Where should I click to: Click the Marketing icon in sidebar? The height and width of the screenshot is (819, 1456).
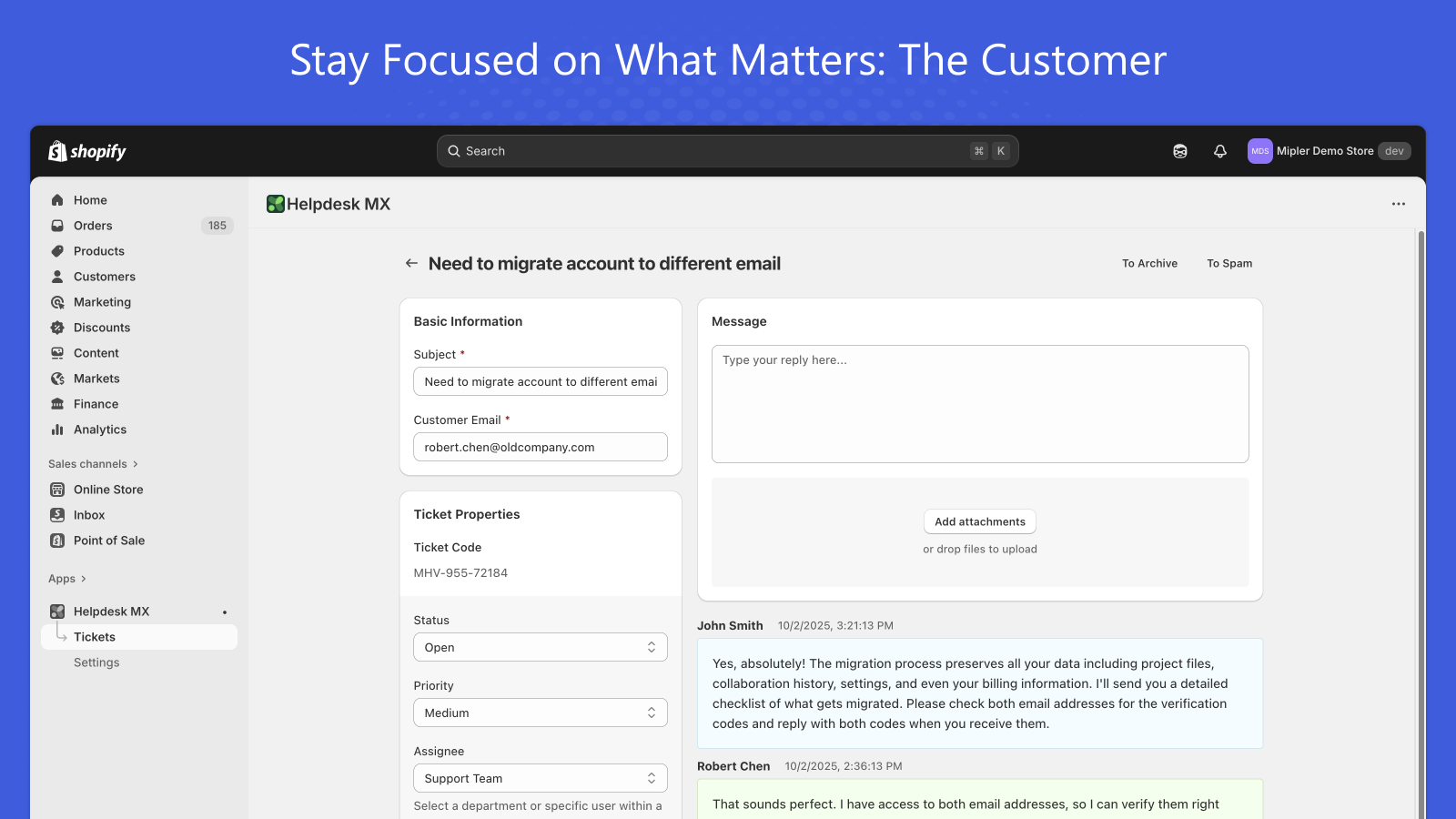click(57, 302)
